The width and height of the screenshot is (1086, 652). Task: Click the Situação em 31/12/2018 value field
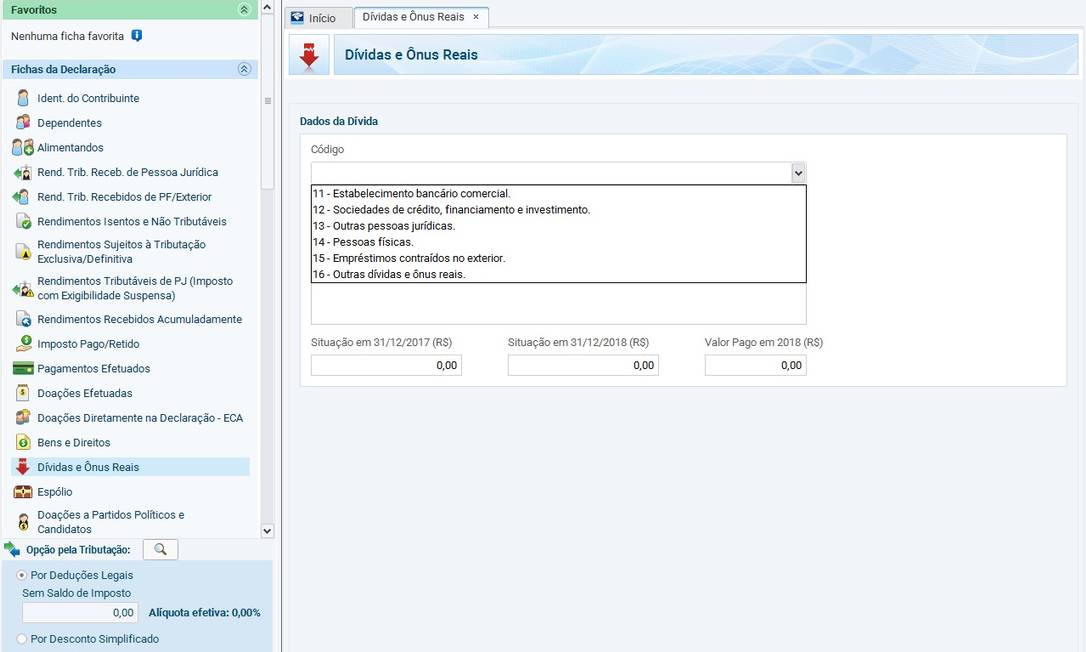(x=583, y=366)
